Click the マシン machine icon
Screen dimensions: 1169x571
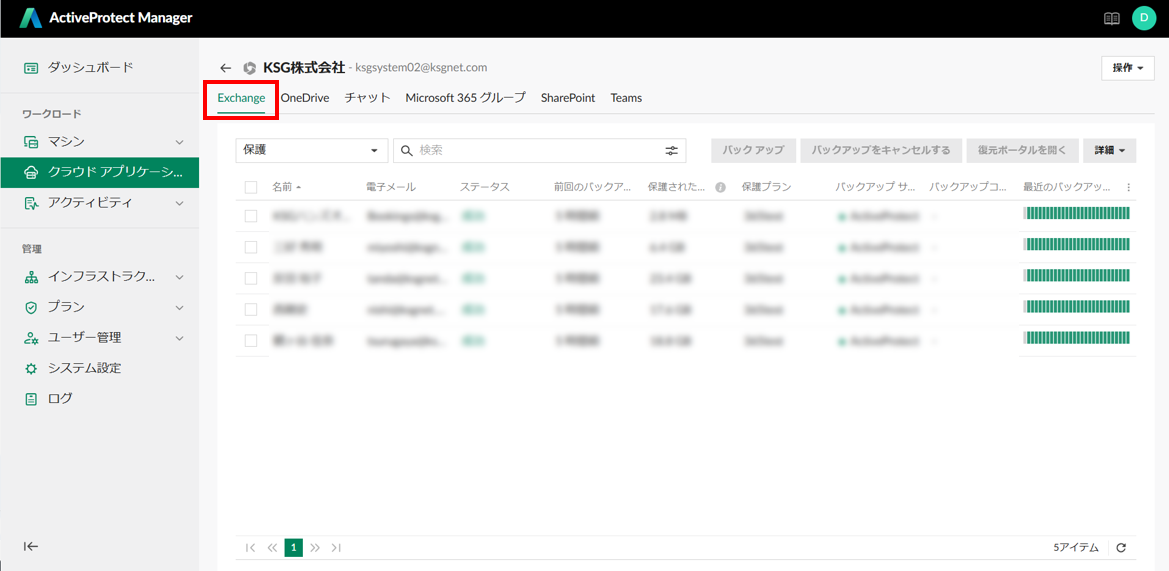point(31,142)
